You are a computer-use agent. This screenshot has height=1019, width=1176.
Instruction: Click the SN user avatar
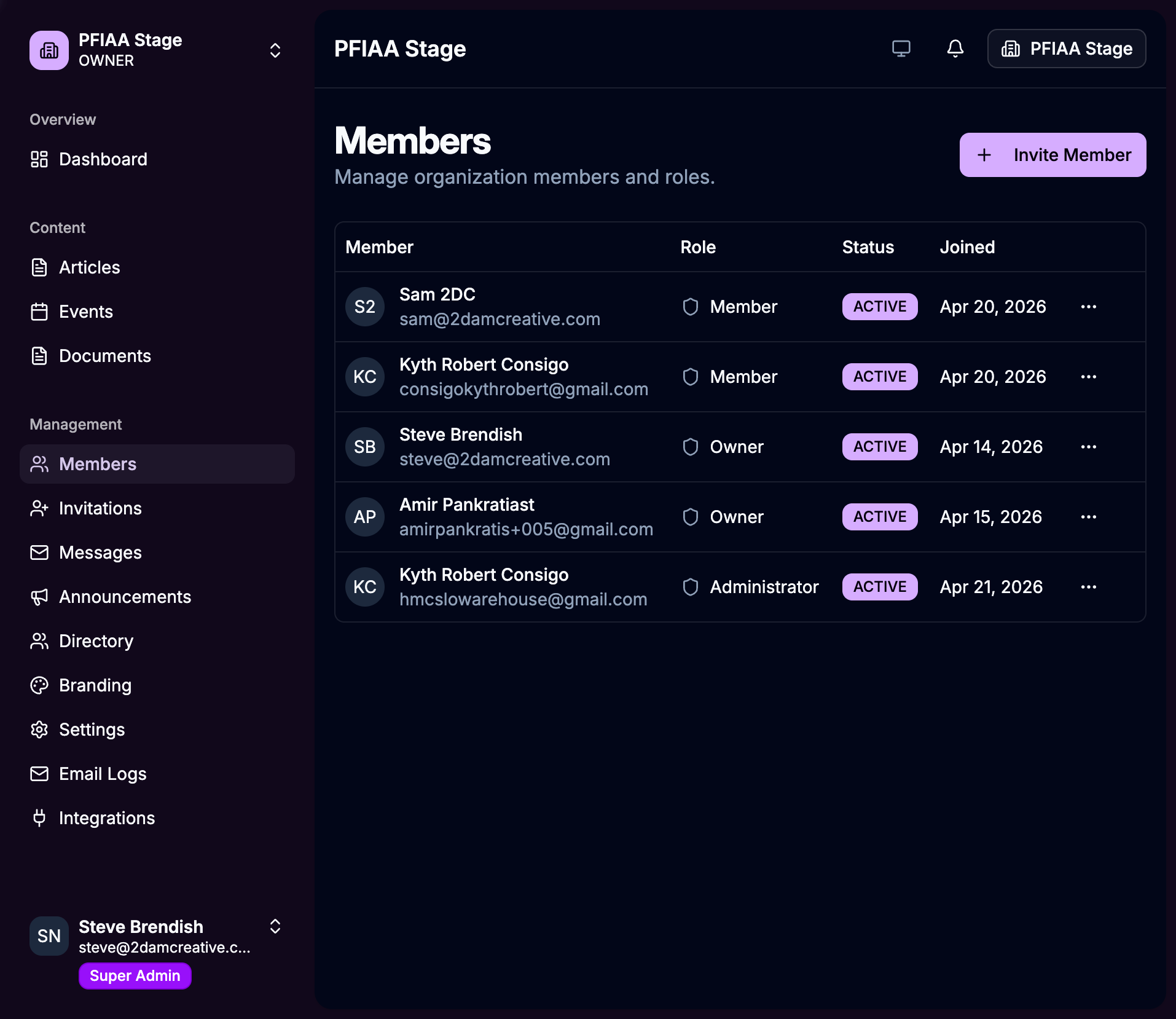pos(49,936)
